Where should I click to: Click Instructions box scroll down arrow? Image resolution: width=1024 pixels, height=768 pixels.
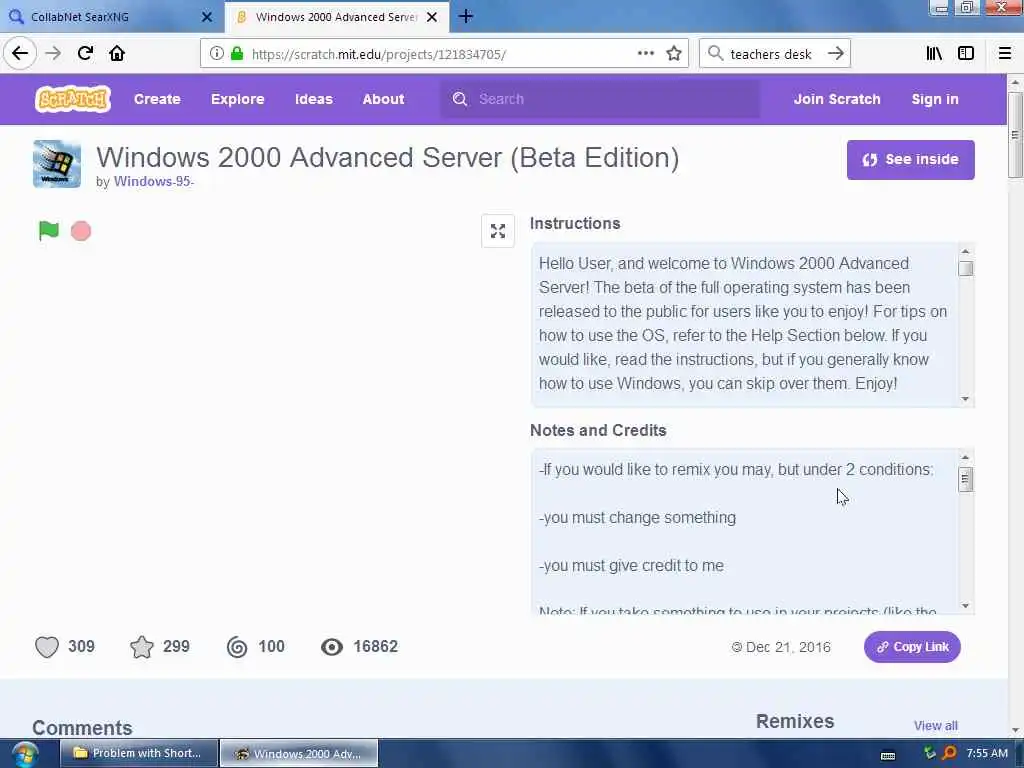point(965,399)
